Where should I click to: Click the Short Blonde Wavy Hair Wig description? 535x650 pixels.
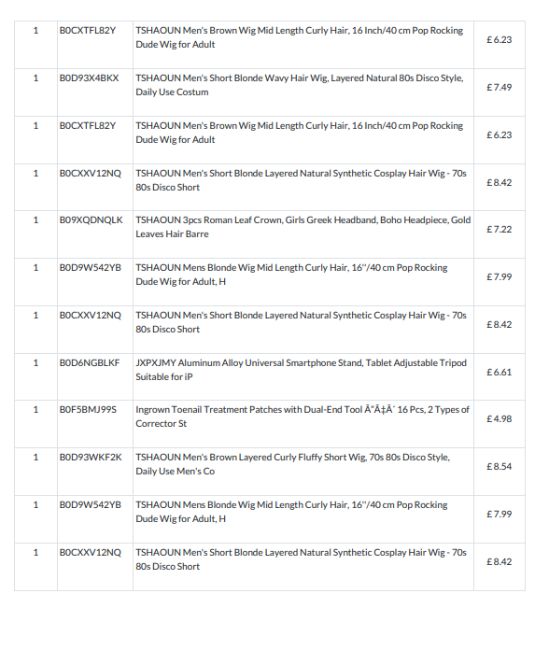click(299, 85)
